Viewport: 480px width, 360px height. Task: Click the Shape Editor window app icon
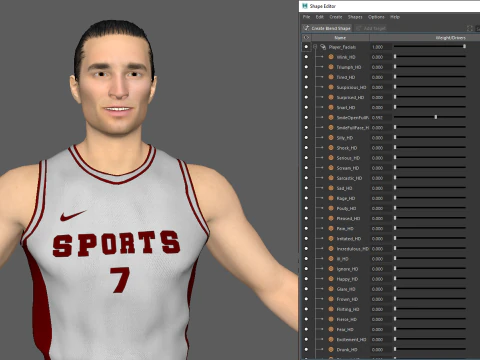[304, 6]
